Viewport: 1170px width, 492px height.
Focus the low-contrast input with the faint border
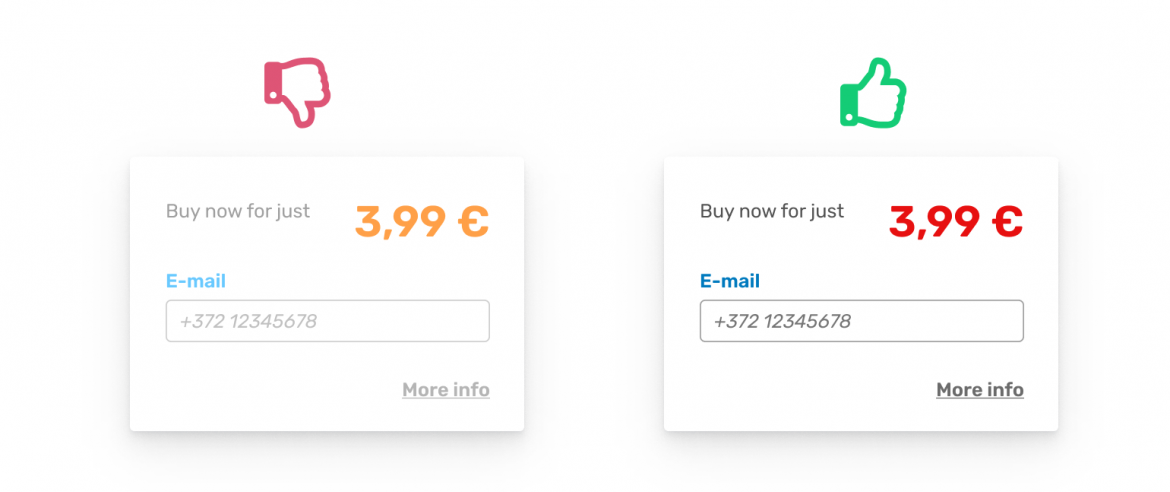328,321
